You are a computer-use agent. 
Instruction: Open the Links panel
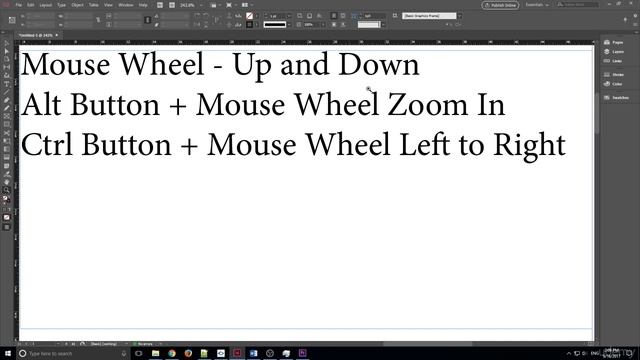(614, 61)
